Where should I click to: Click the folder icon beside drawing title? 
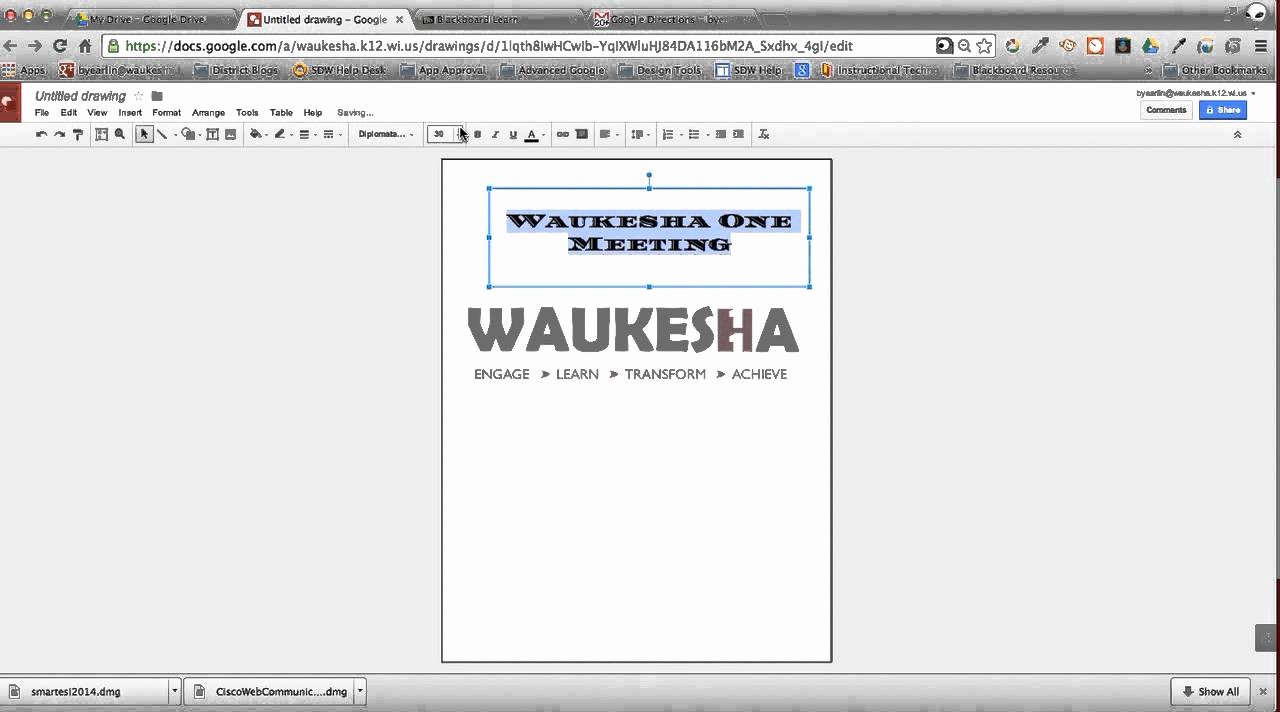point(157,96)
